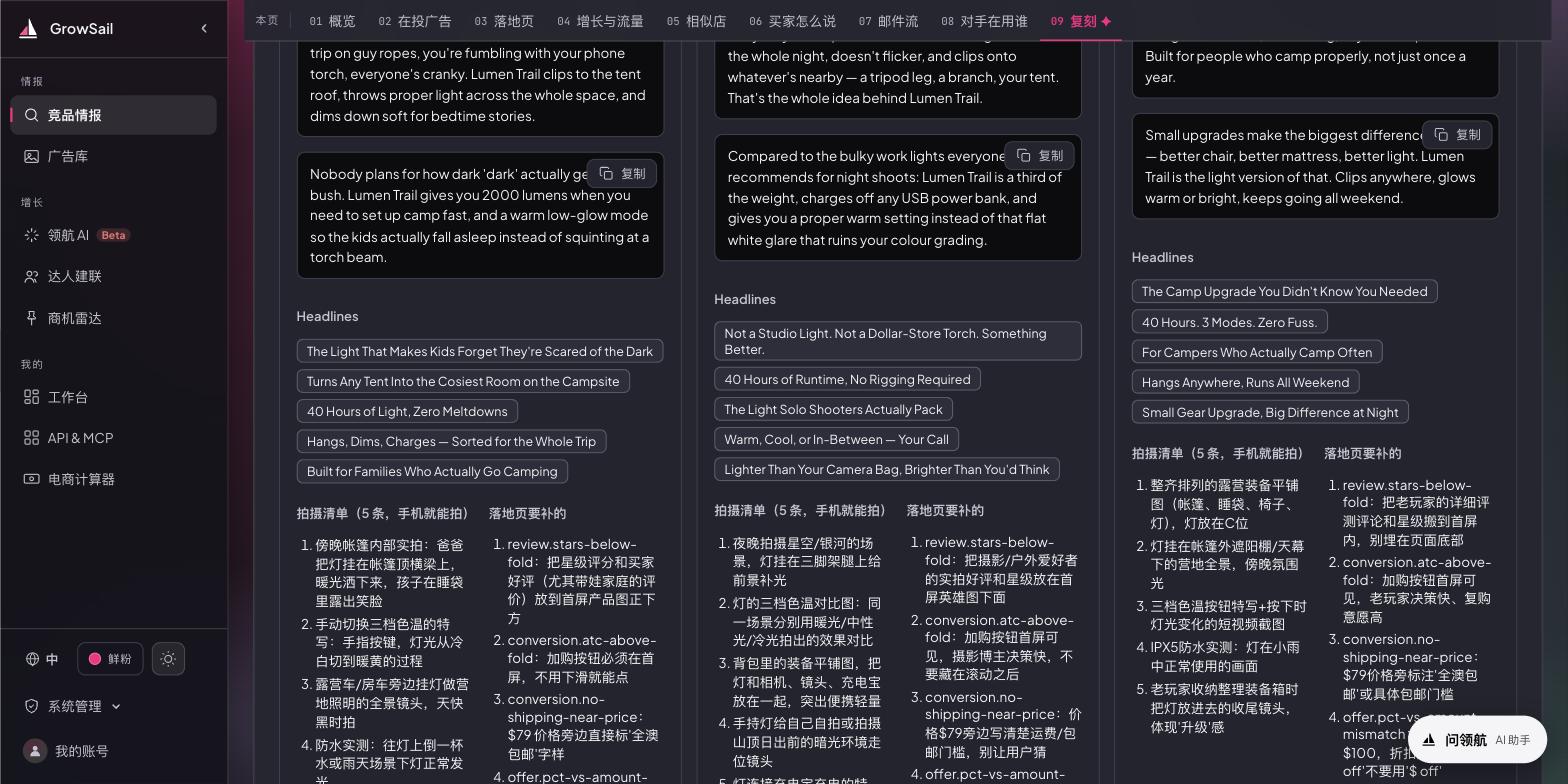Collapse the sidebar with the chevron arrow
1568x784 pixels.
tap(204, 28)
